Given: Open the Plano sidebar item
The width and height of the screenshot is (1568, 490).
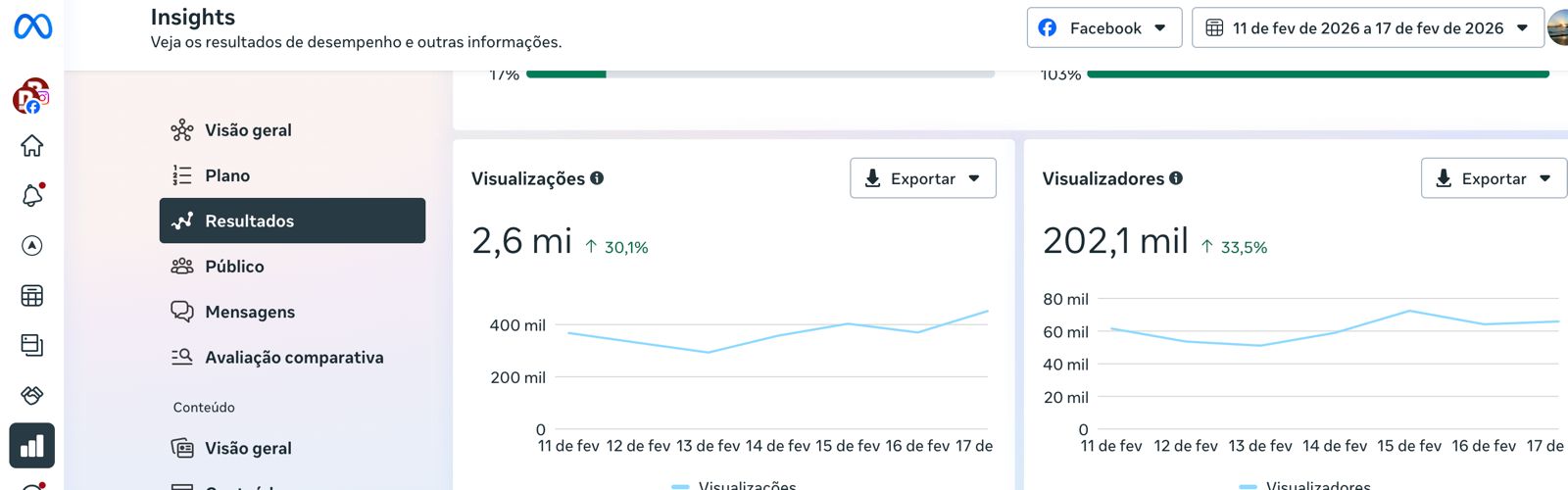Looking at the screenshot, I should coord(227,175).
